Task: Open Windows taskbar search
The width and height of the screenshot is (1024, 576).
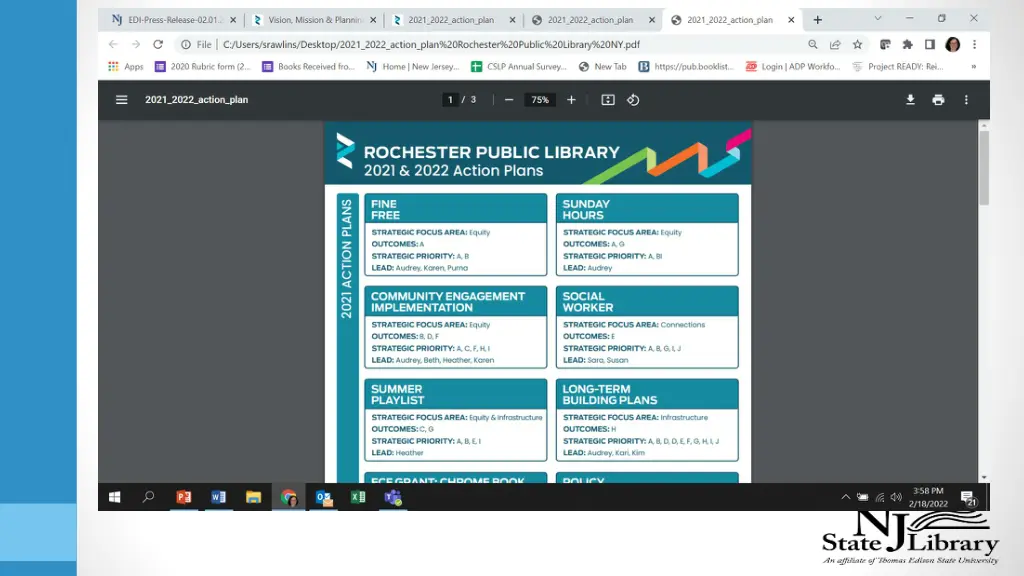Action: coord(149,498)
